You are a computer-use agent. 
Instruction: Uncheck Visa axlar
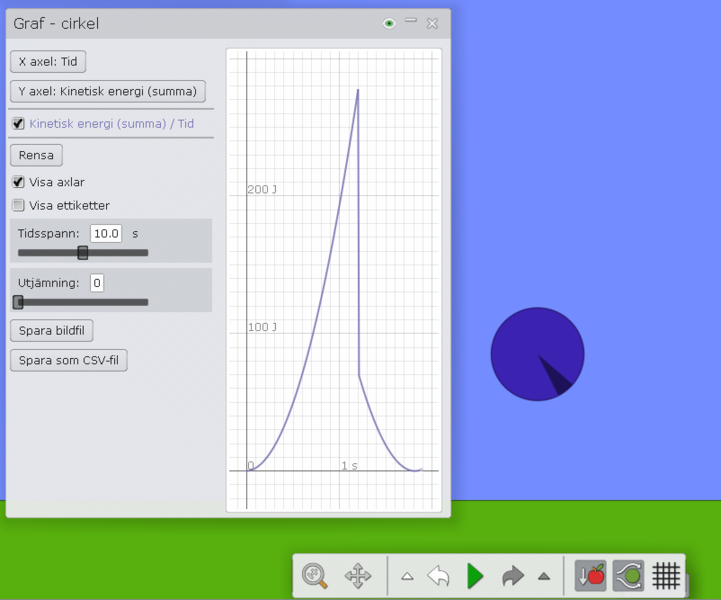pos(18,182)
